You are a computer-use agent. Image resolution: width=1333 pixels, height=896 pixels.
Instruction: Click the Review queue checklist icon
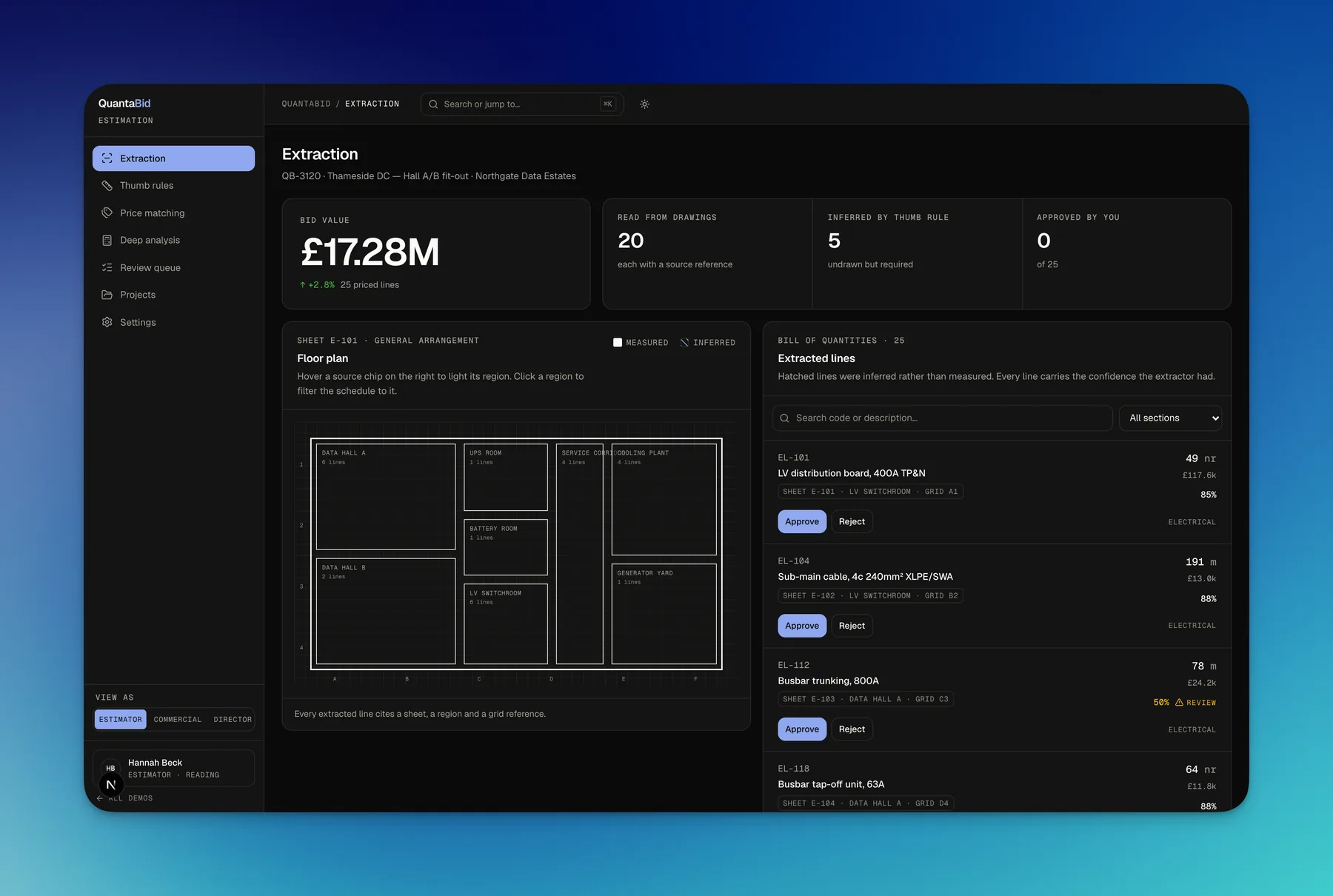pyautogui.click(x=107, y=267)
